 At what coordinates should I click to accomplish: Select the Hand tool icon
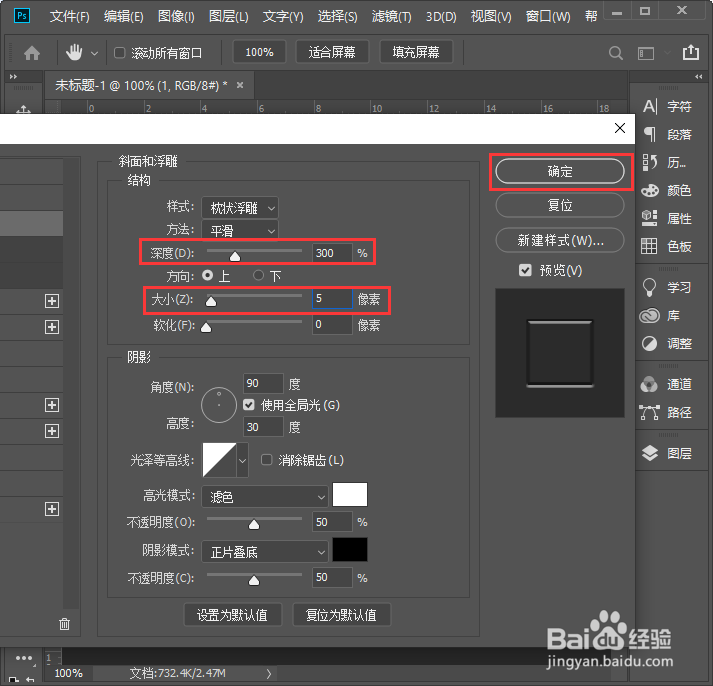click(74, 53)
